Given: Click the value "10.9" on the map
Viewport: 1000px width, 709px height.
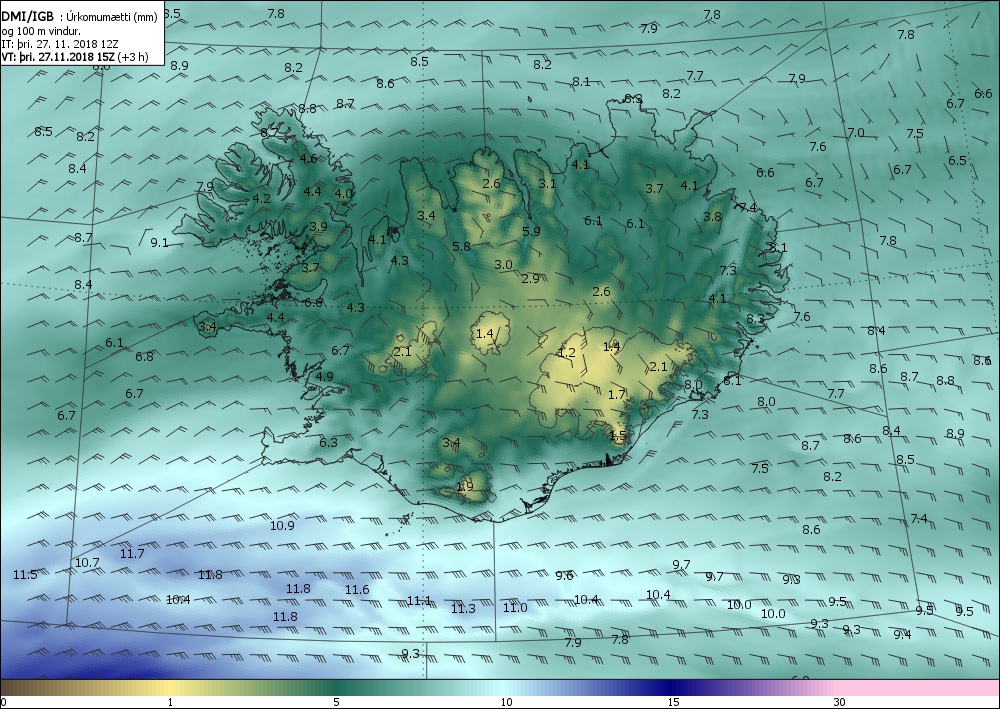Looking at the screenshot, I should pos(282,525).
